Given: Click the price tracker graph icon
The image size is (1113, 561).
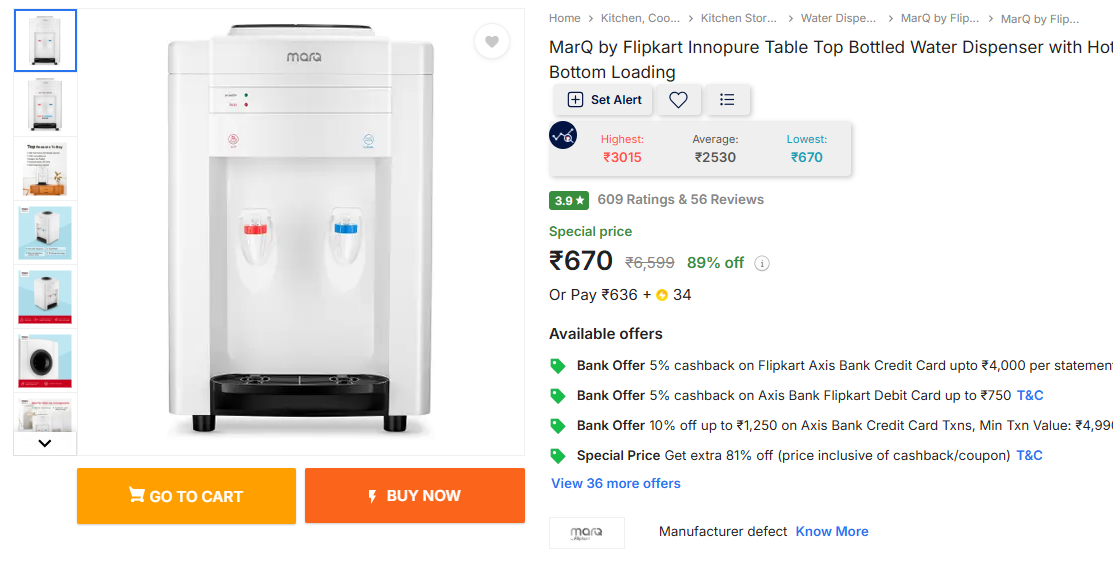Looking at the screenshot, I should 563,135.
